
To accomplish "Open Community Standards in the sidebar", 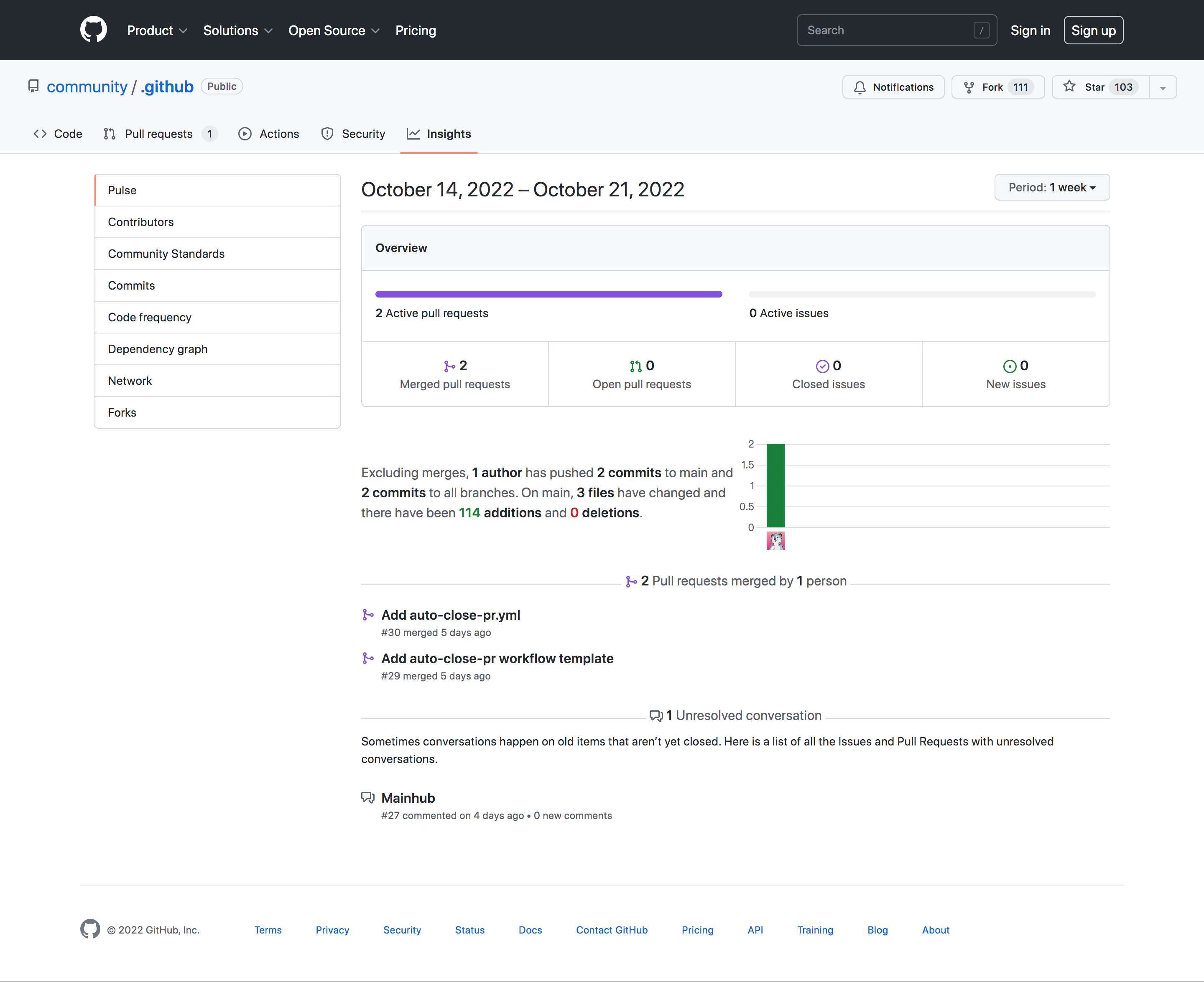I will (217, 253).
